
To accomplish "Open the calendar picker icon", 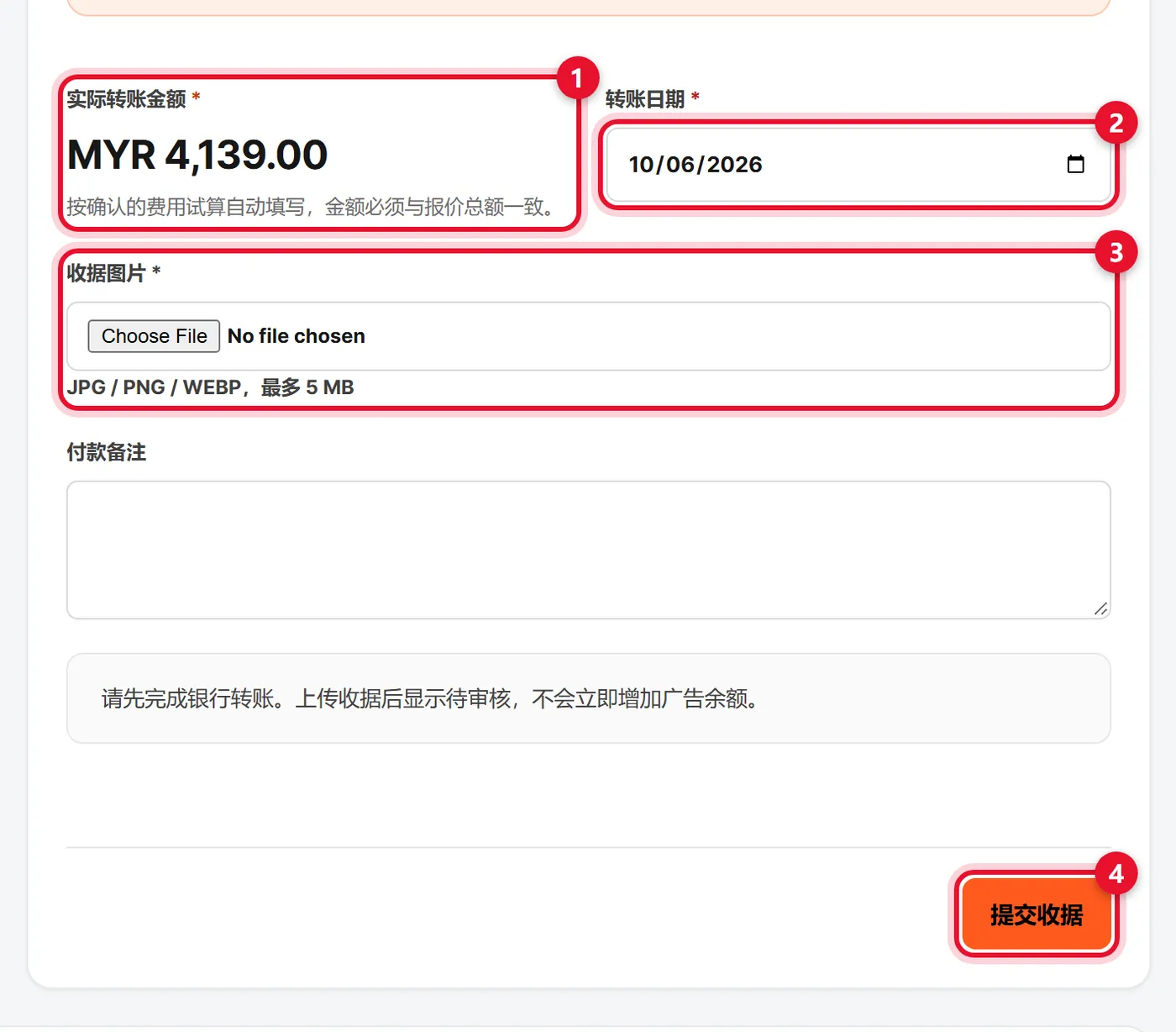I will coord(1075,164).
